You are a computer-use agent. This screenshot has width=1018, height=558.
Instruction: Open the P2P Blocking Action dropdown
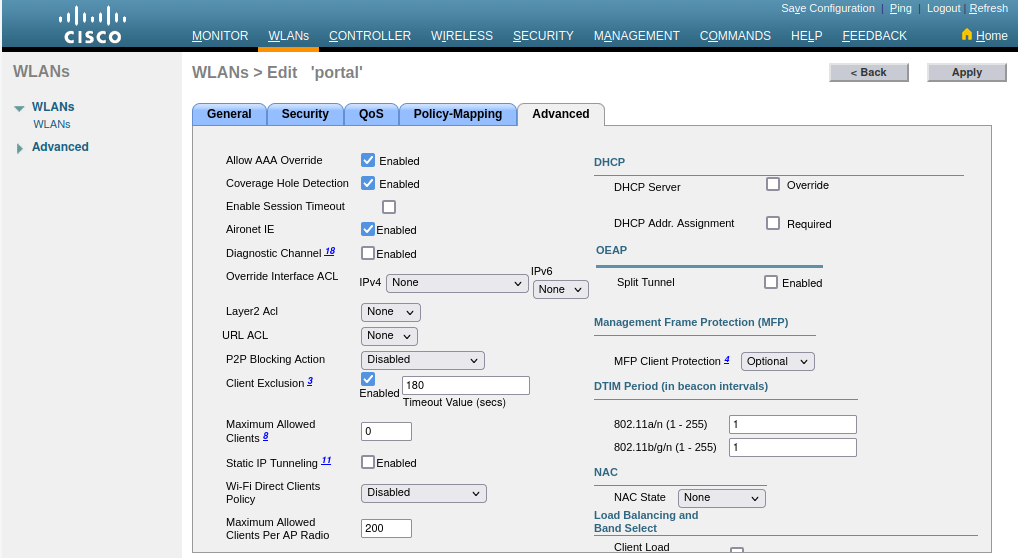coord(422,360)
